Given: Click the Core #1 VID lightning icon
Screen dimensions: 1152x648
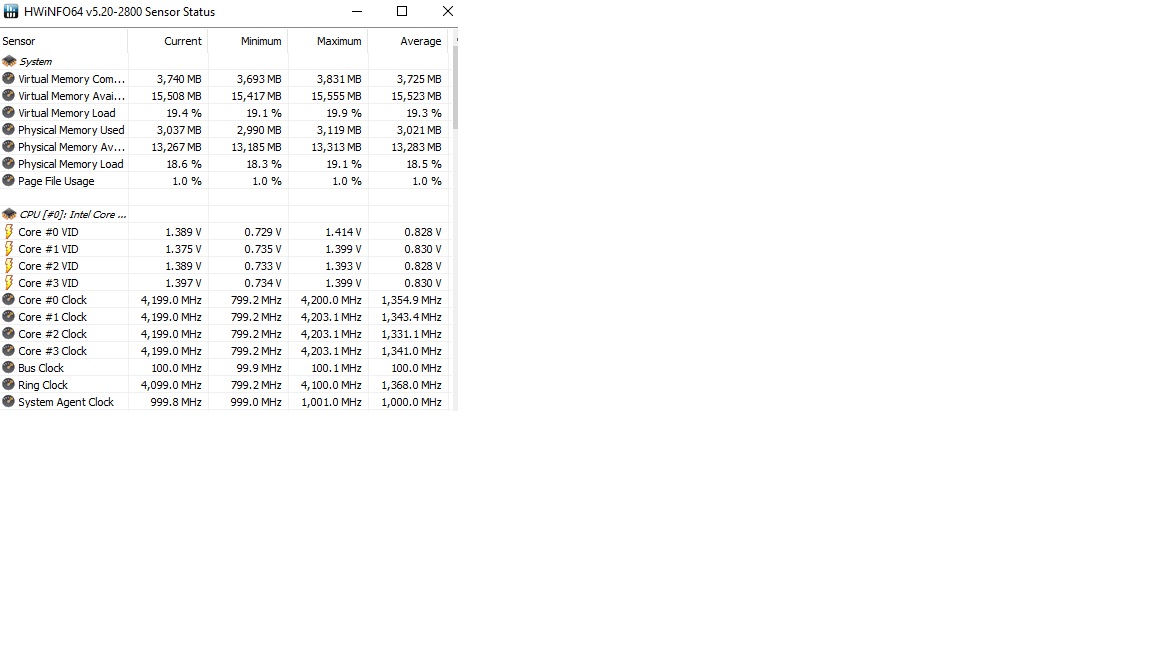Looking at the screenshot, I should pos(9,248).
